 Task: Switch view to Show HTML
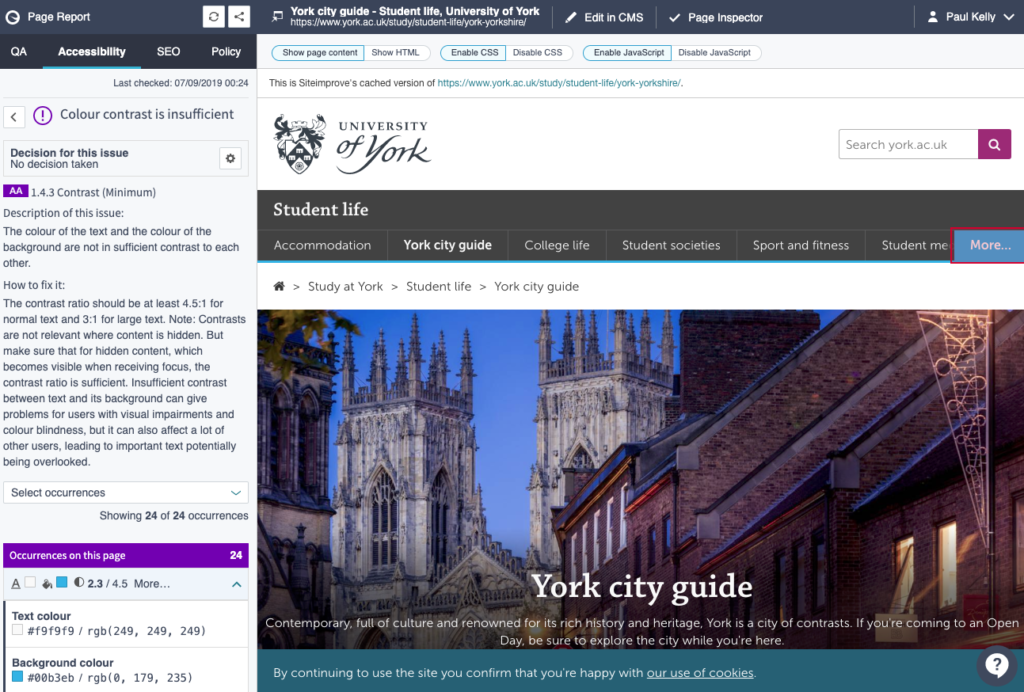point(396,53)
